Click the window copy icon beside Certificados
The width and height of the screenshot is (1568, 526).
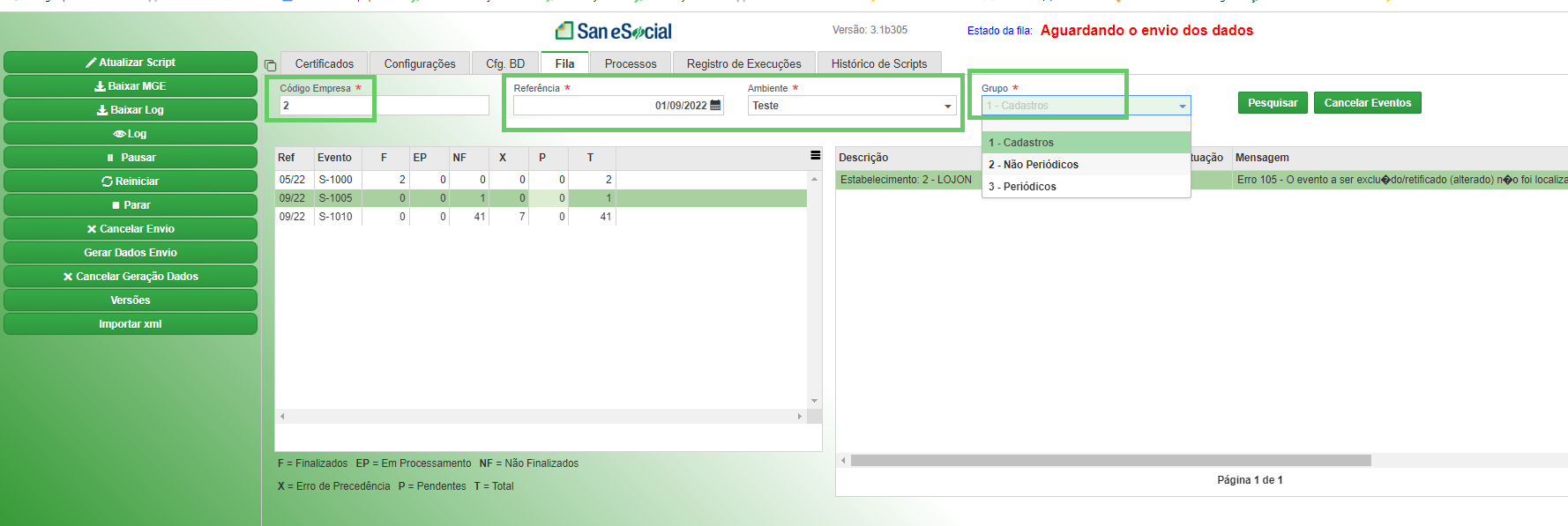(271, 65)
